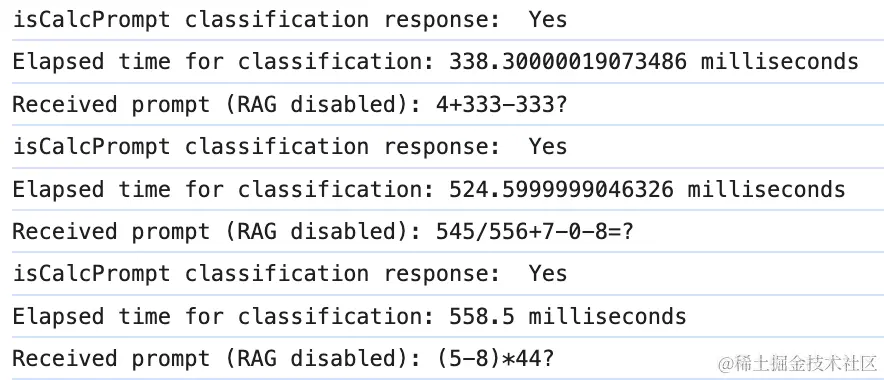Click the word milliseconds after 558.5
Image resolution: width=884 pixels, height=380 pixels.
[608, 315]
